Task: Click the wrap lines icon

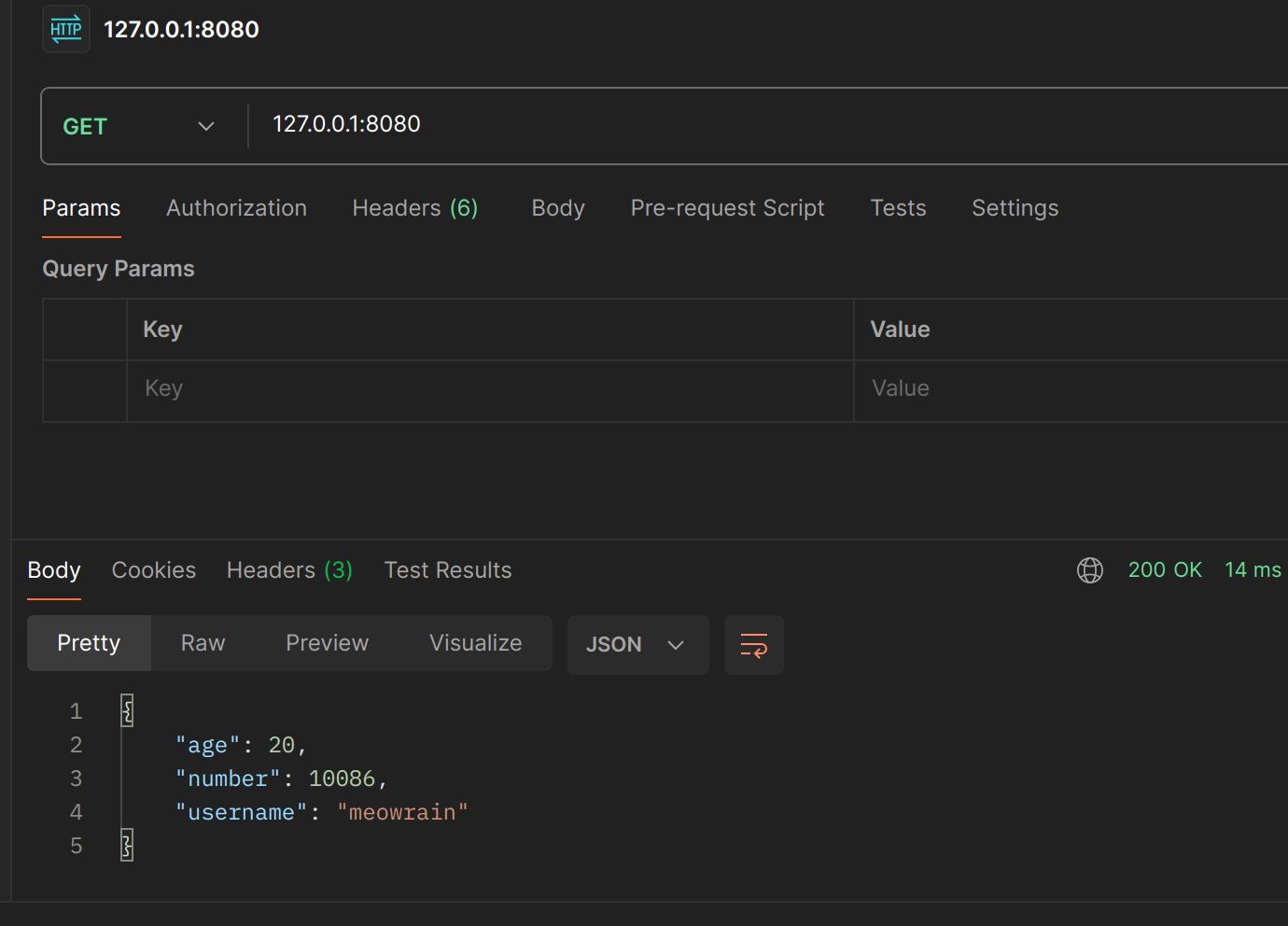Action: coord(753,645)
